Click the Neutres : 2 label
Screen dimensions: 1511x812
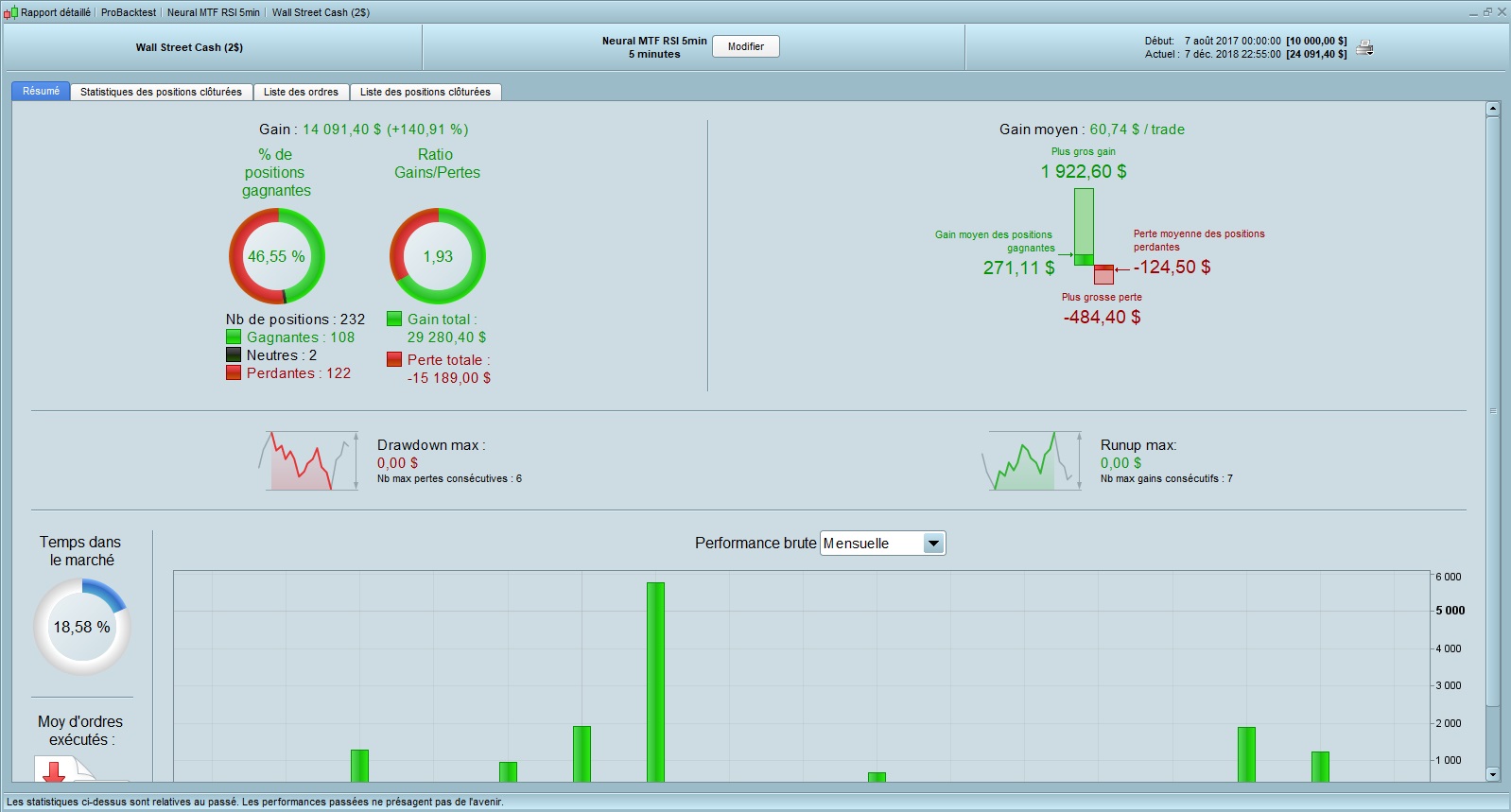click(282, 355)
